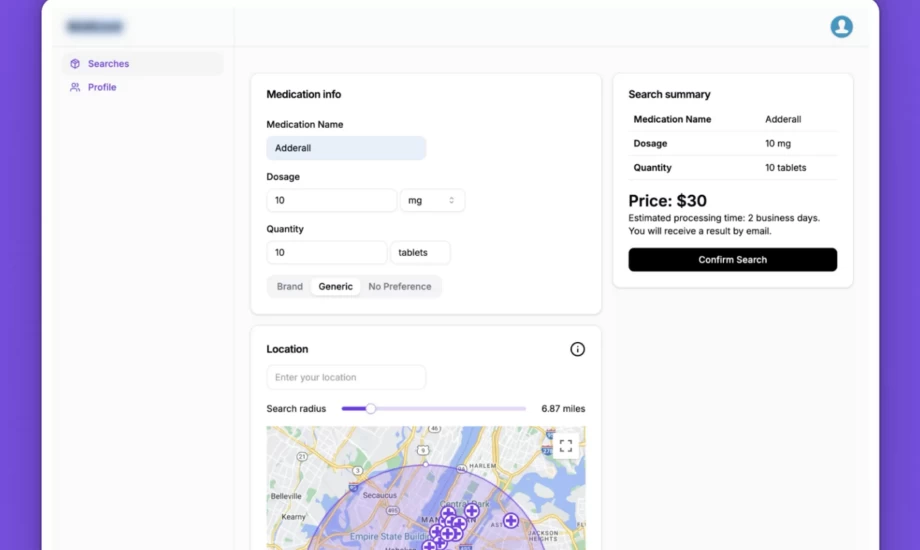
Task: Click the Harlem label on the map
Action: [x=482, y=465]
